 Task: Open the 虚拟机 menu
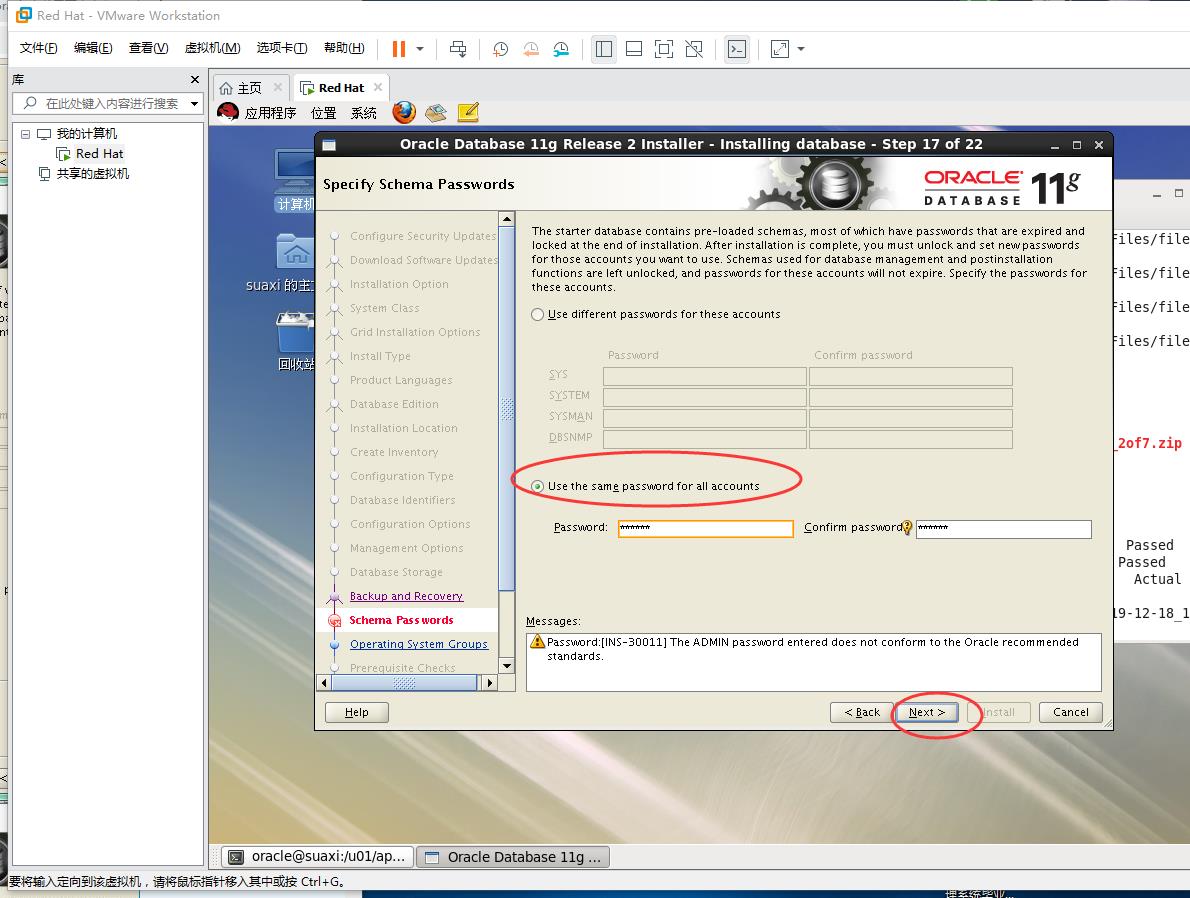click(x=212, y=48)
